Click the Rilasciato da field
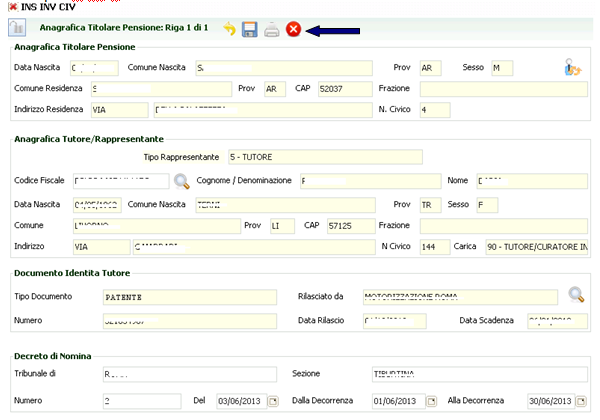 tap(460, 297)
